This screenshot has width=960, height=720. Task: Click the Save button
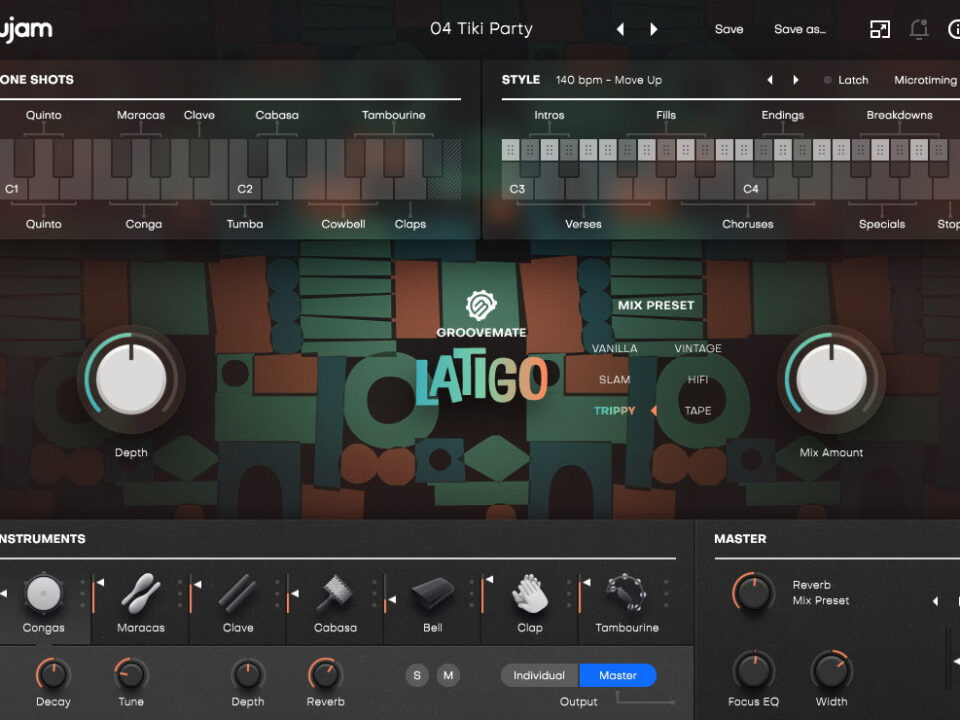point(729,29)
